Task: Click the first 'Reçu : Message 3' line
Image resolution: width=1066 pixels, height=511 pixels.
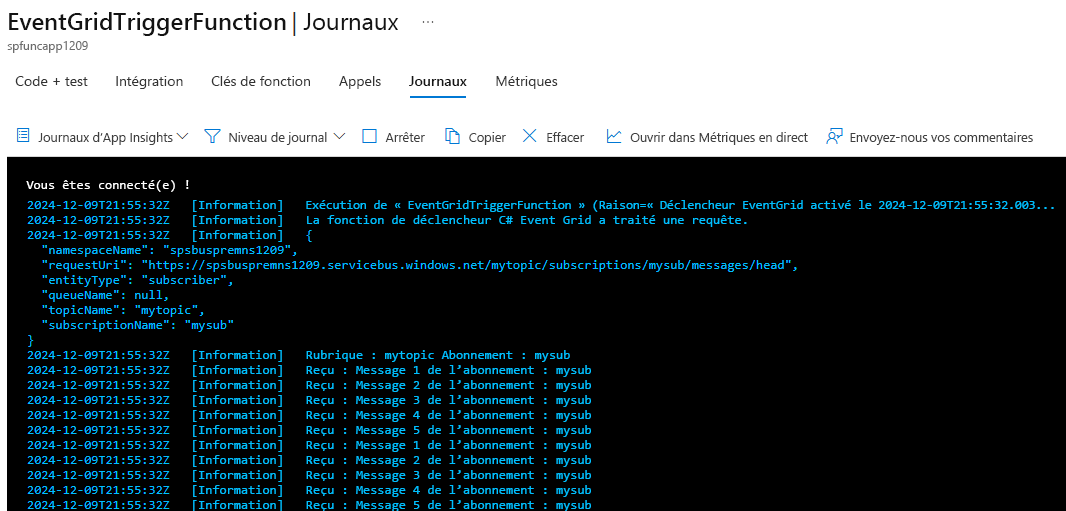Action: (309, 400)
